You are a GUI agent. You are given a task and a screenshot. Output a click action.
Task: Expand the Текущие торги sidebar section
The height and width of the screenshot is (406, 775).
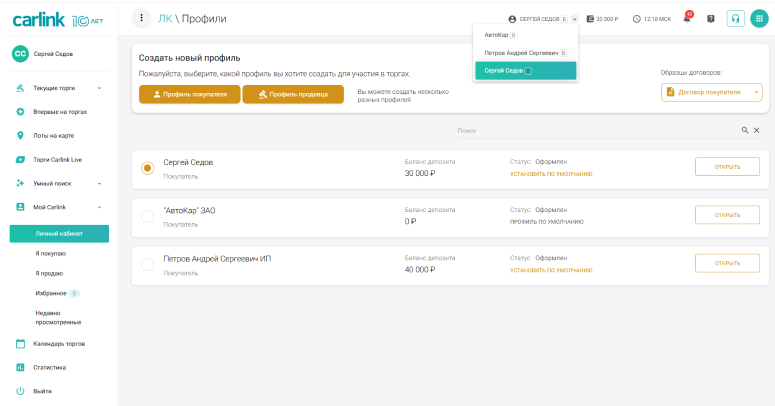click(x=99, y=88)
